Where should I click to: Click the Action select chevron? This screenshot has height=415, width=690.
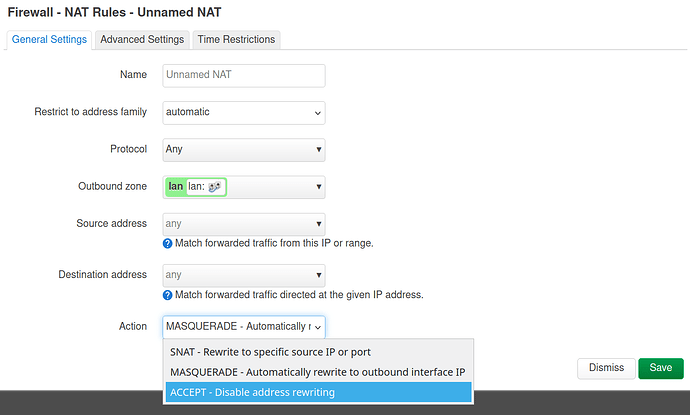(x=318, y=327)
